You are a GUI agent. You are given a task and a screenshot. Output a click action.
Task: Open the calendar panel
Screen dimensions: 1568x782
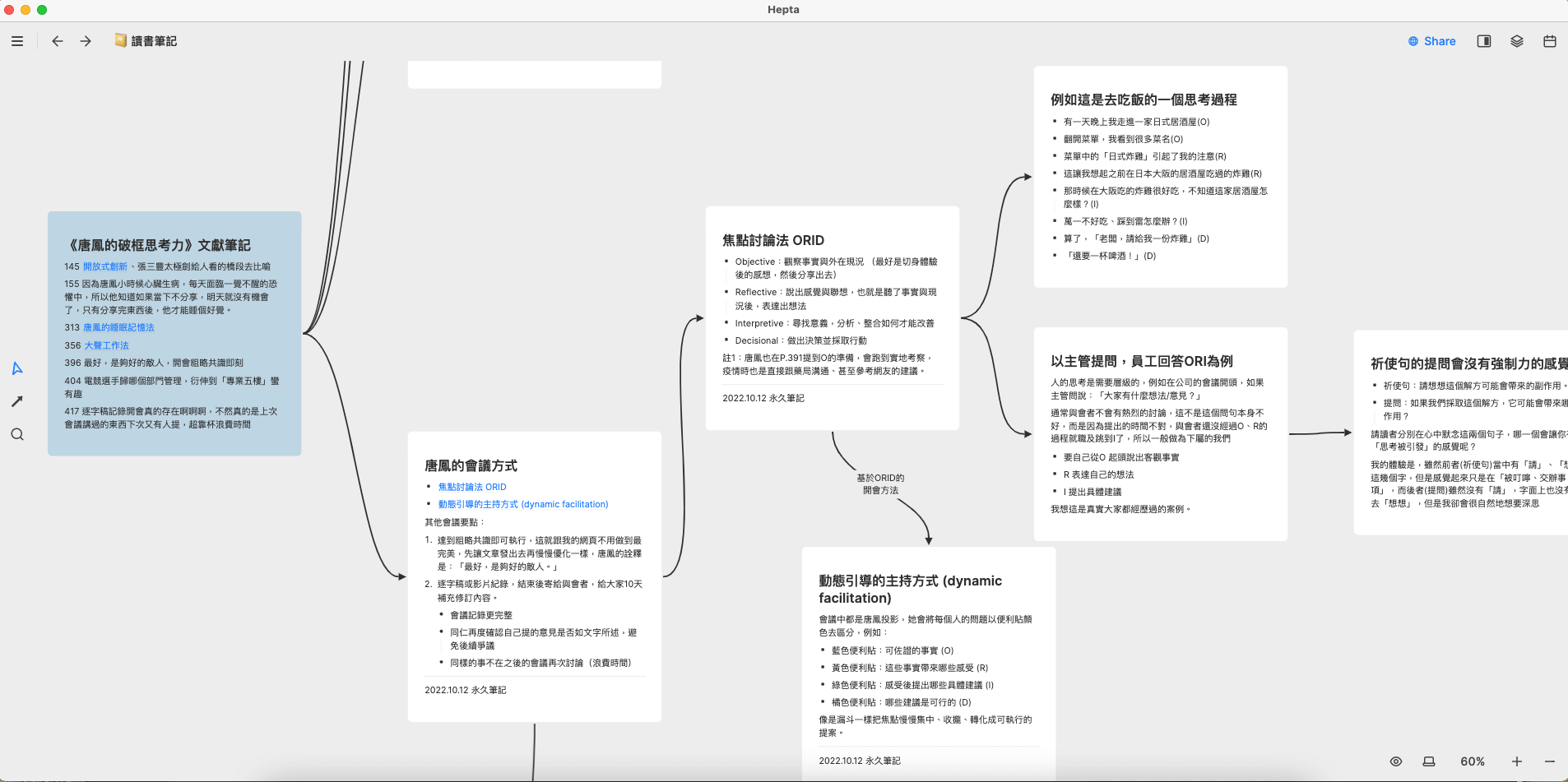[1550, 41]
